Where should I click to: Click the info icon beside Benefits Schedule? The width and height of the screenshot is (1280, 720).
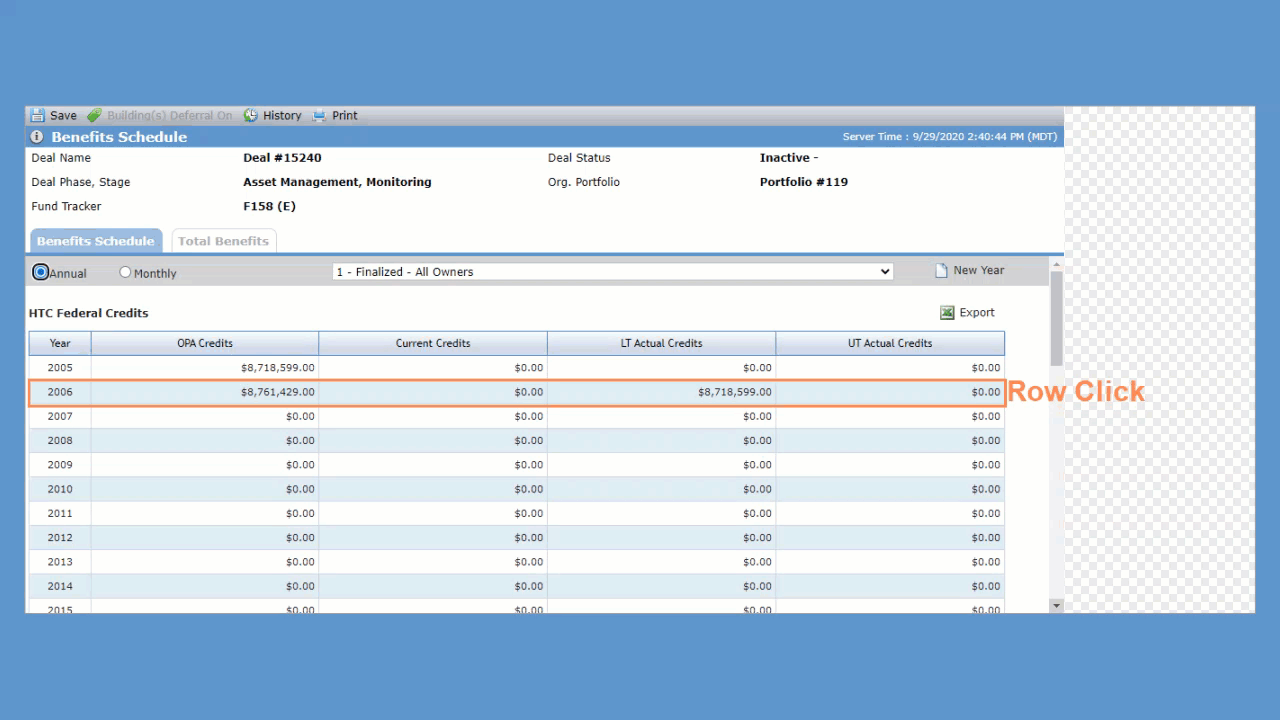click(x=37, y=137)
